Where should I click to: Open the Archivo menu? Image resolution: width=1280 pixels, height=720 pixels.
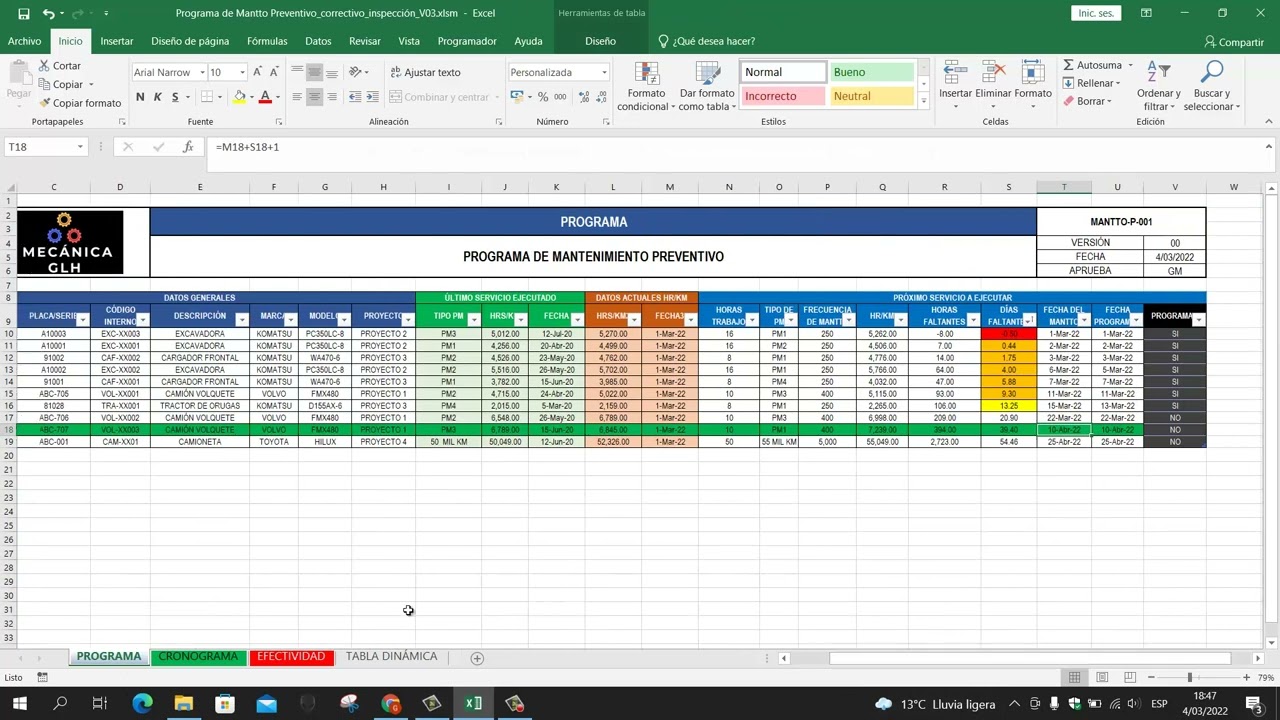(24, 41)
